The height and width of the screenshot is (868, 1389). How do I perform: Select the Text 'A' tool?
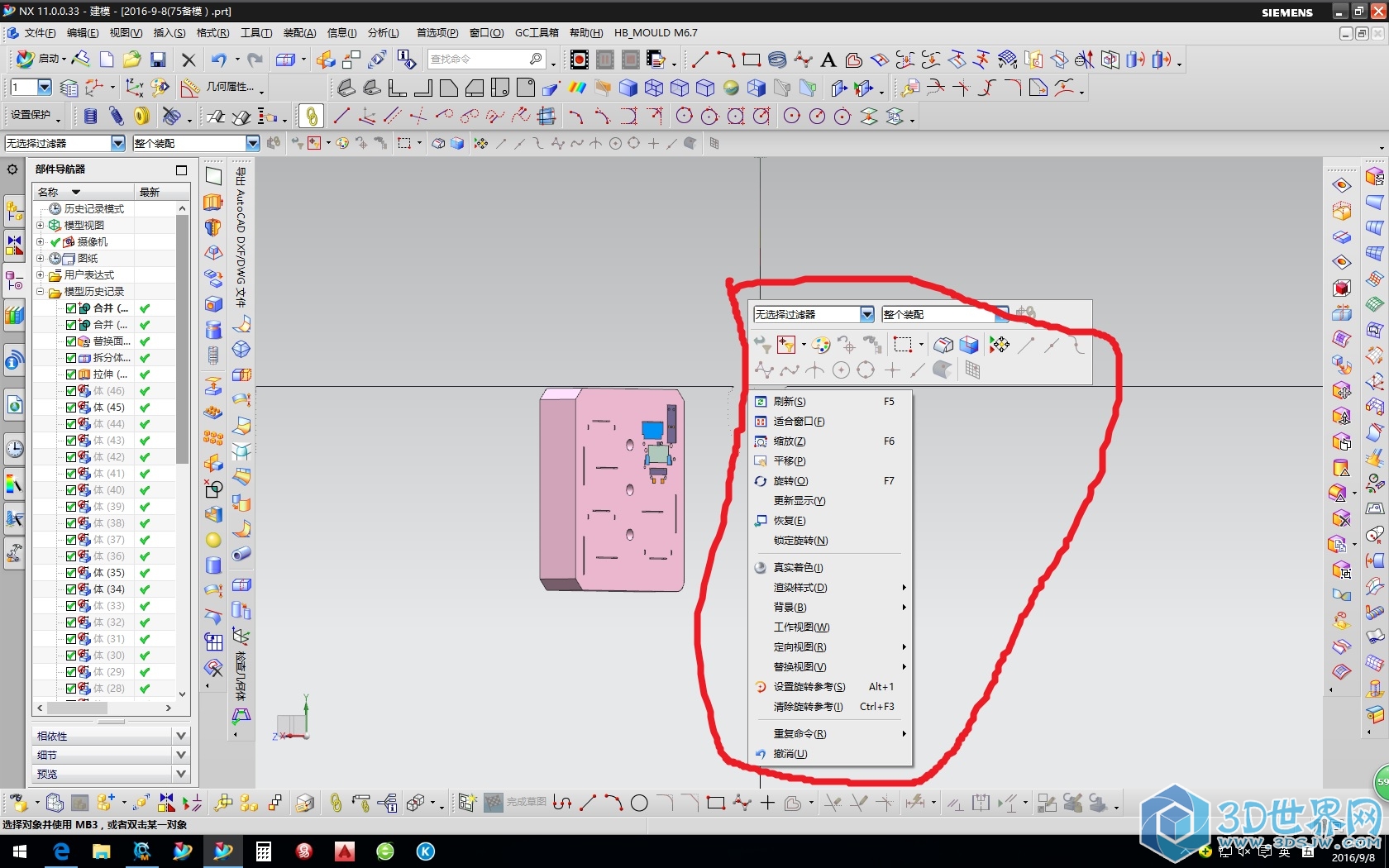[x=828, y=60]
